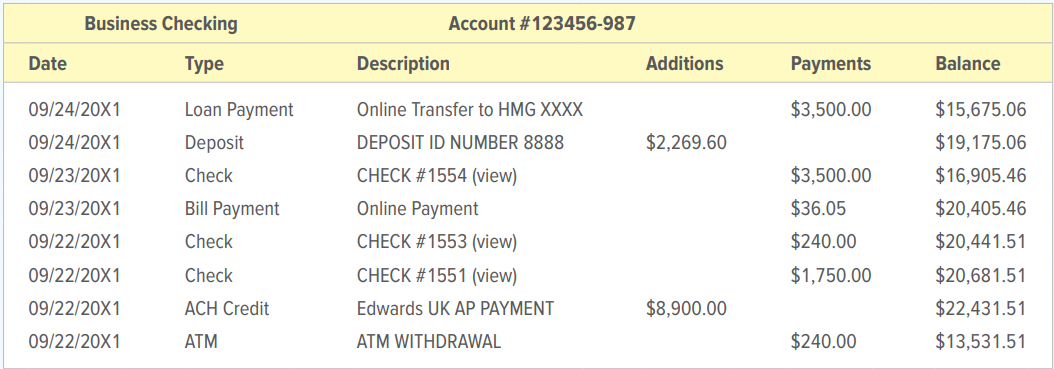Image resolution: width=1054 pixels, height=369 pixels.
Task: Sort by the Description column header
Action: [403, 65]
